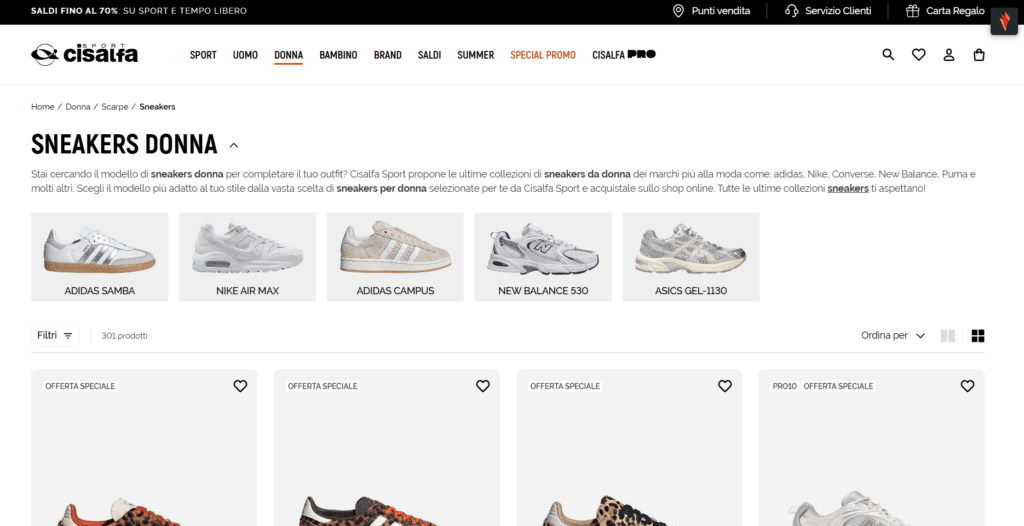This screenshot has width=1024, height=526.
Task: Open the wishlist heart in header
Action: coord(918,55)
